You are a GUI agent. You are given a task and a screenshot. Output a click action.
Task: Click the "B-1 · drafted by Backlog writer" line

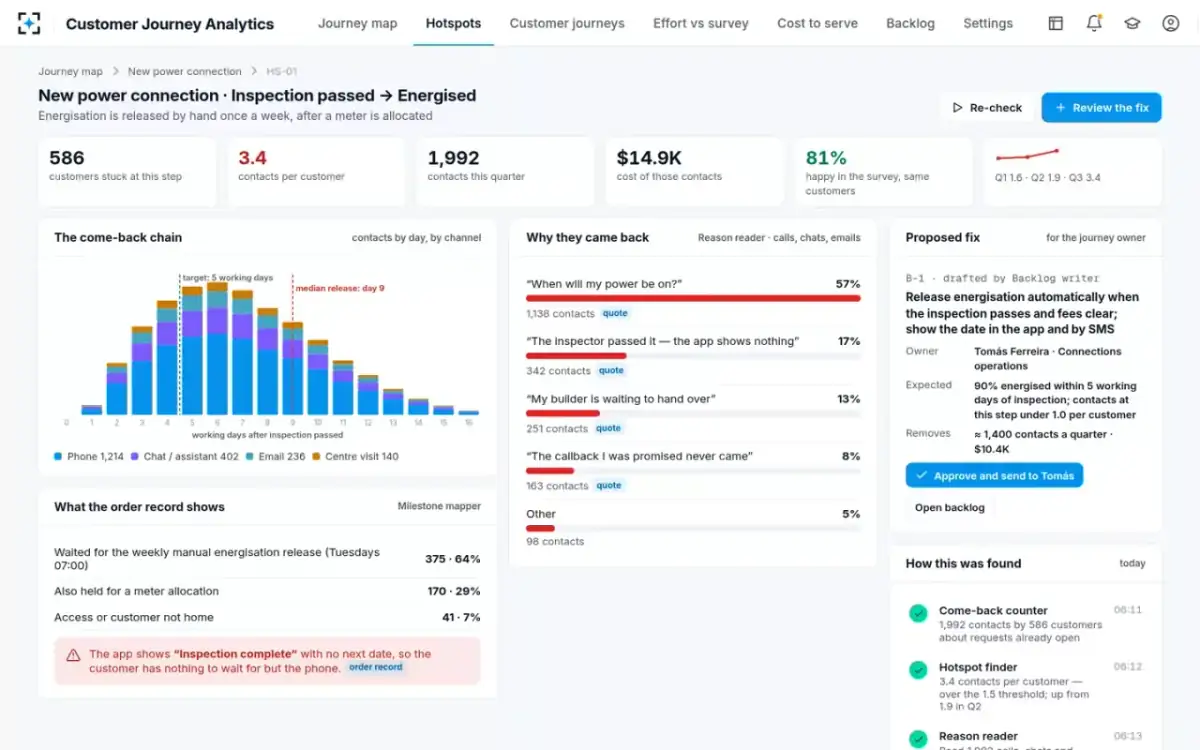click(x=1002, y=278)
